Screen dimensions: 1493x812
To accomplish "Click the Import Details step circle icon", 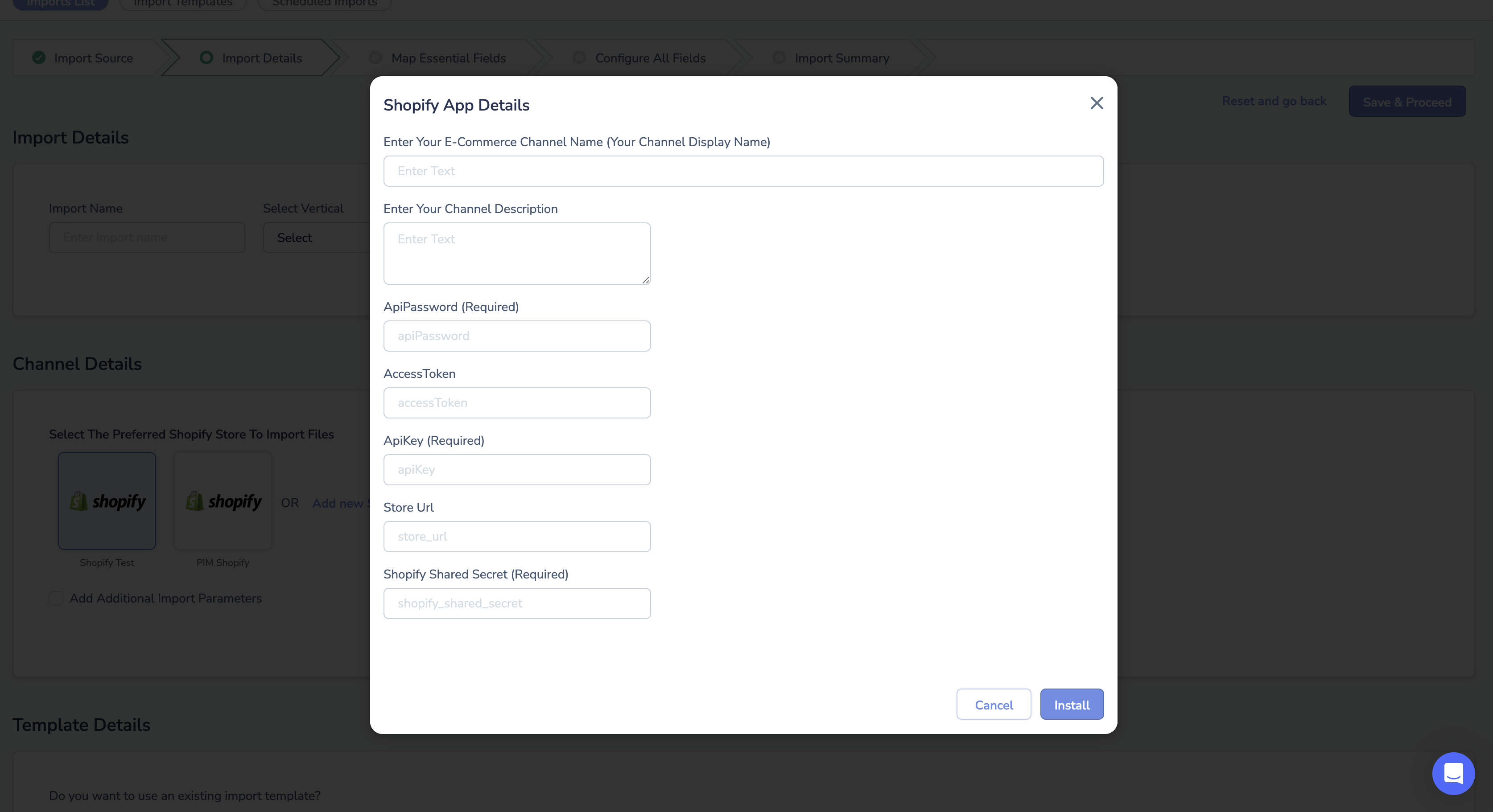I will coord(206,58).
